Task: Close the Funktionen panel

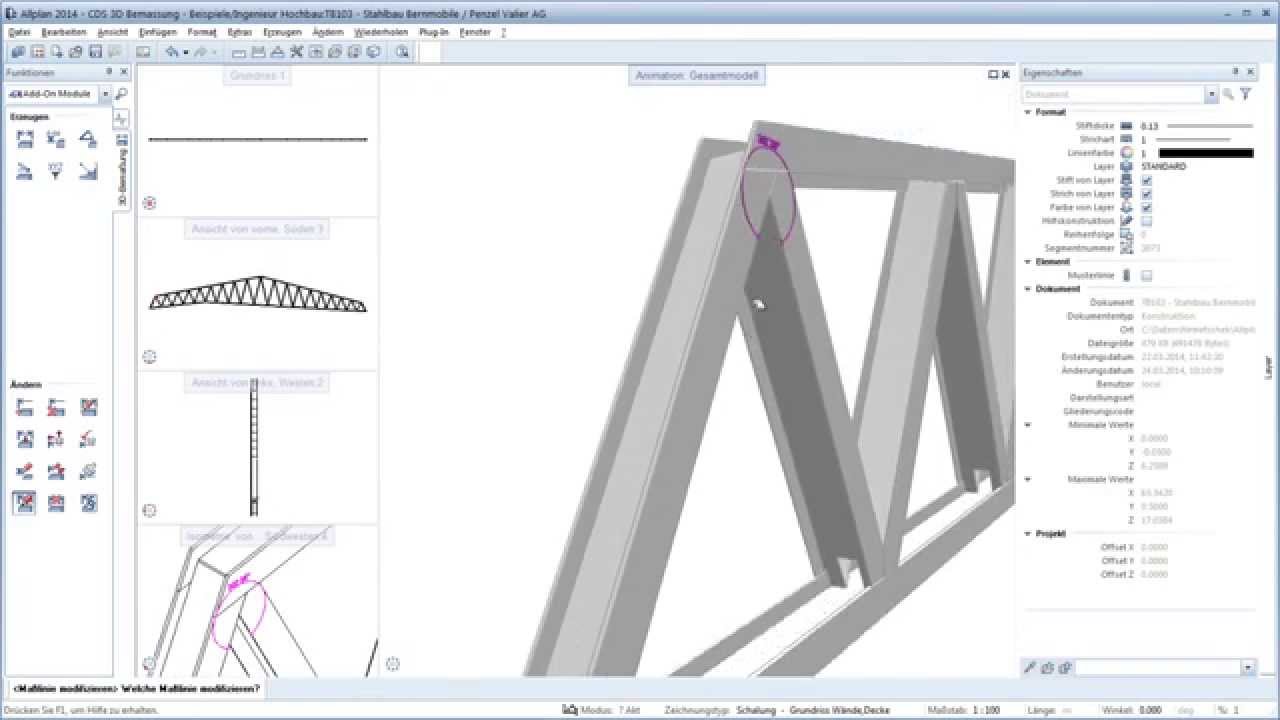Action: point(124,73)
